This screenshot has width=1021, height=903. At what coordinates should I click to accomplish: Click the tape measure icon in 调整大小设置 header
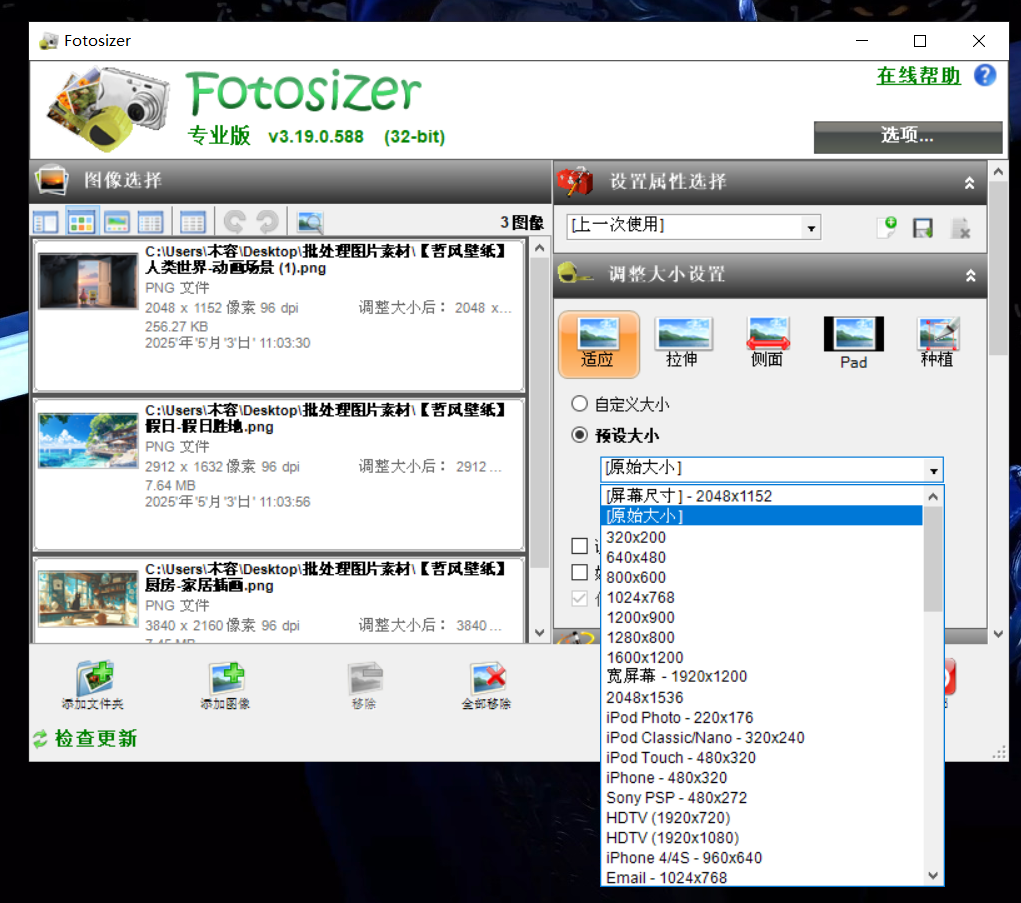tap(573, 273)
